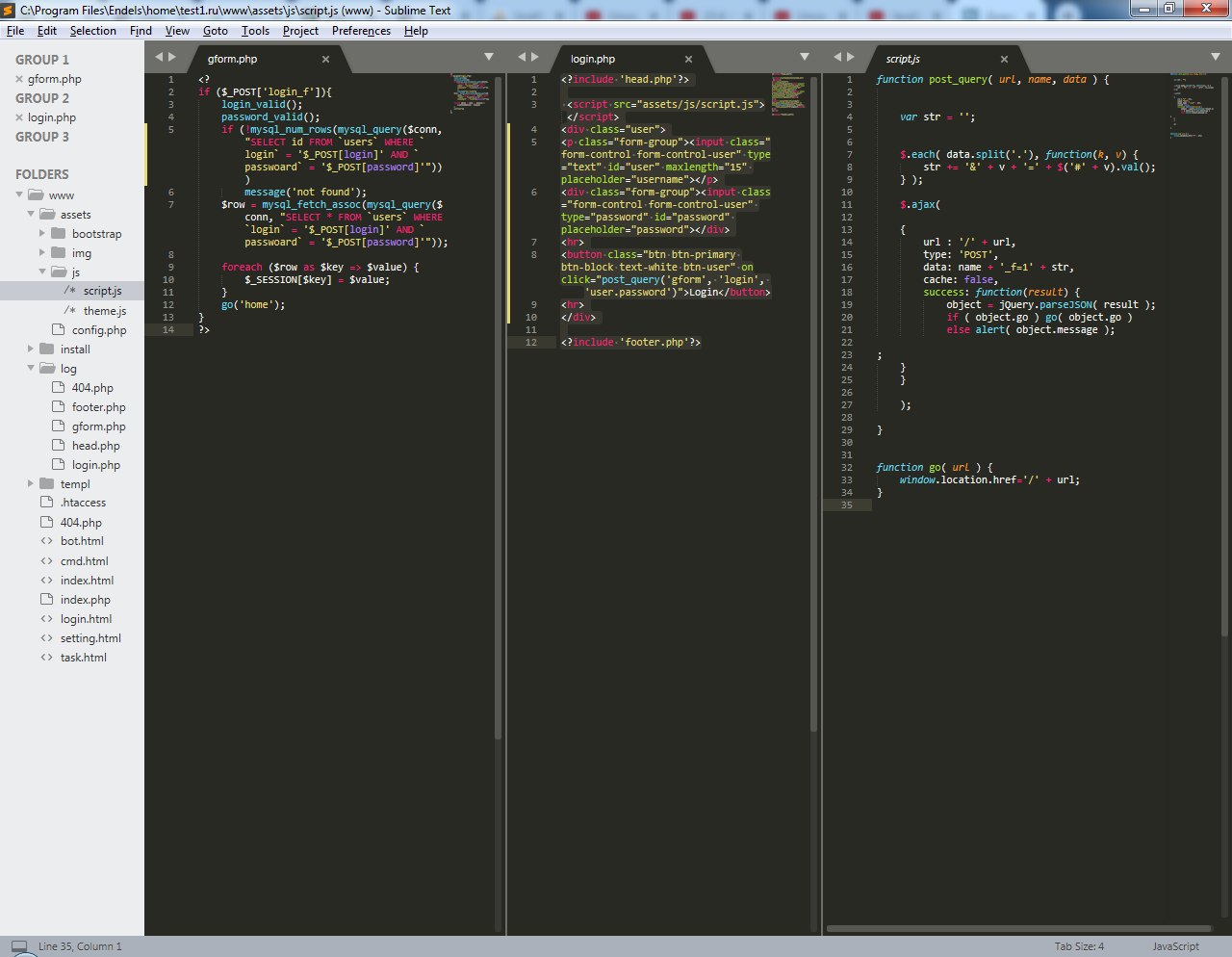Open the Find menu

(x=141, y=31)
